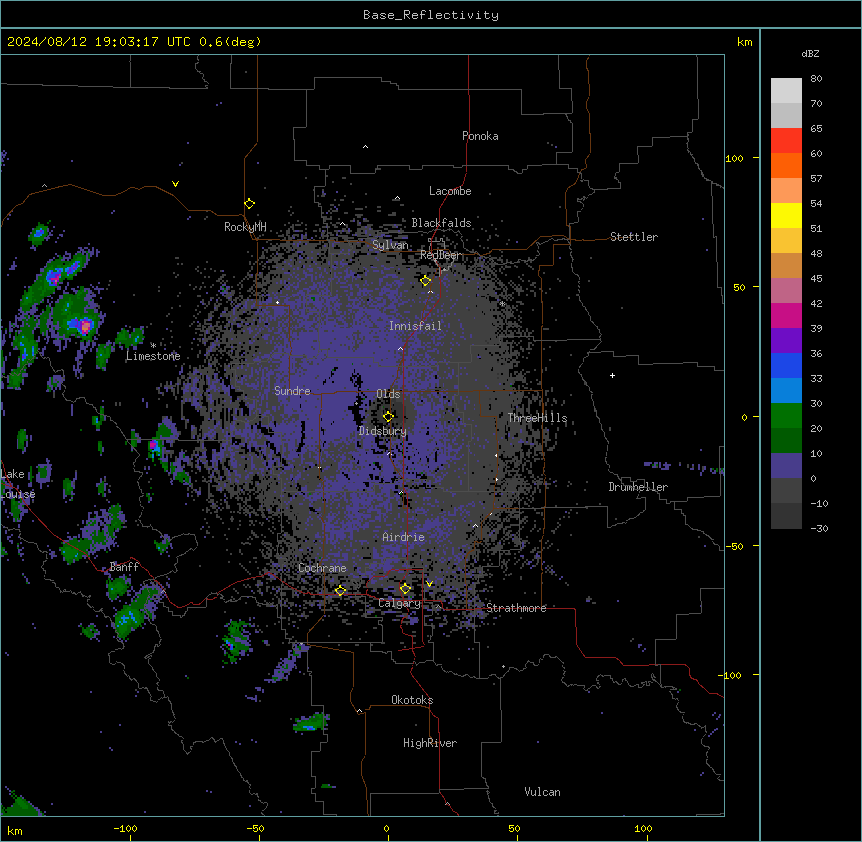Click the legend value -30
862x842 pixels.
pos(819,529)
